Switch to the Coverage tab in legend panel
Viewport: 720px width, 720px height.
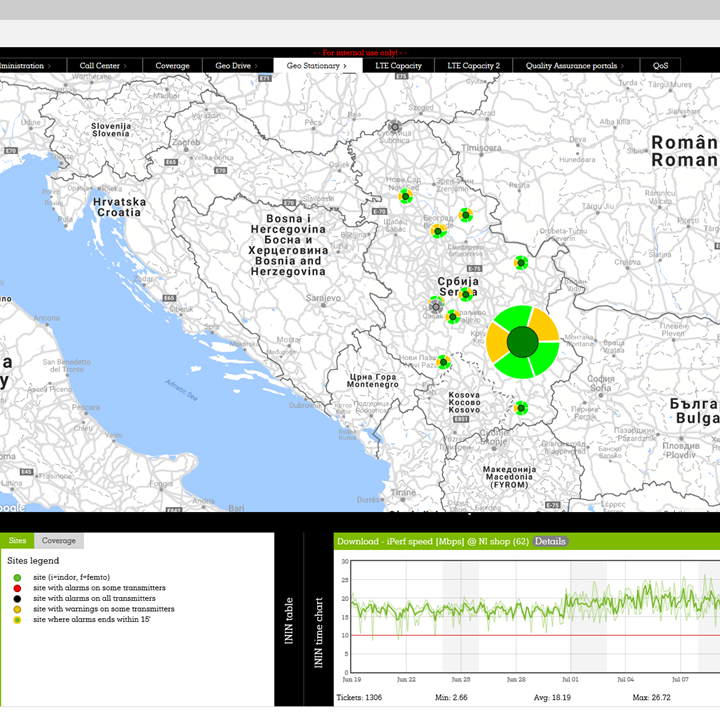pyautogui.click(x=58, y=540)
